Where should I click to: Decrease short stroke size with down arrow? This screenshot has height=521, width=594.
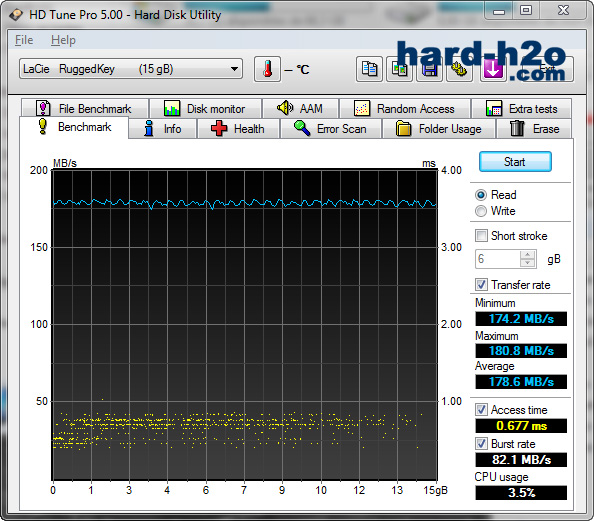pos(528,263)
